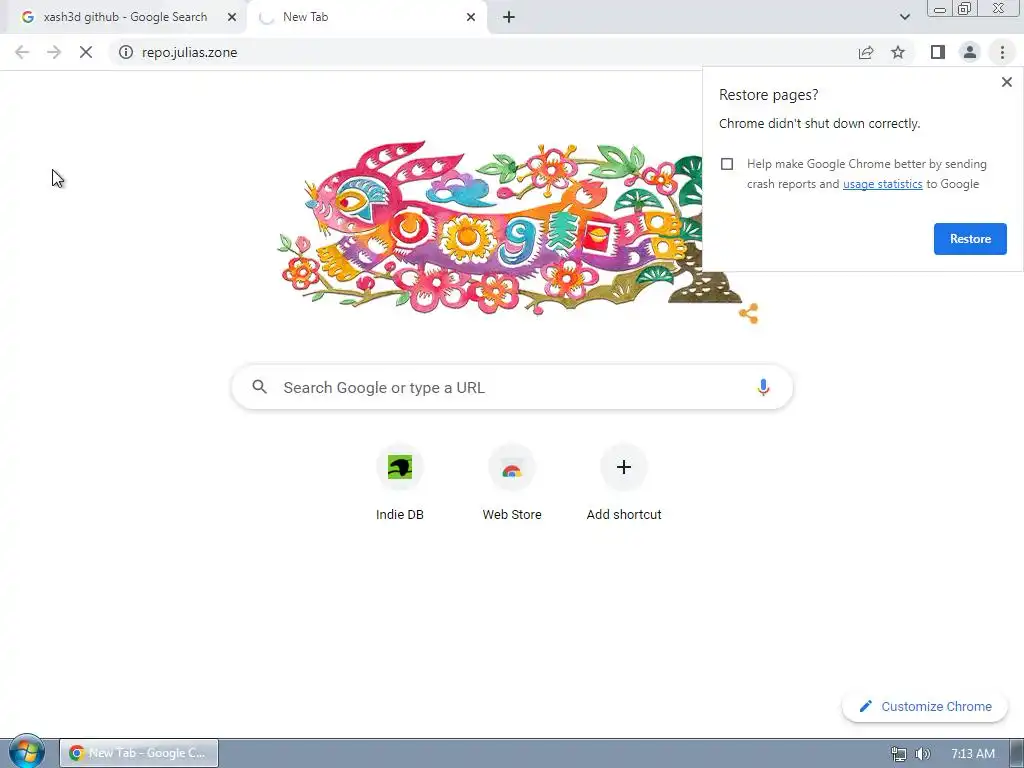Viewport: 1024px width, 768px height.
Task: Click the Restore button
Action: (x=970, y=239)
